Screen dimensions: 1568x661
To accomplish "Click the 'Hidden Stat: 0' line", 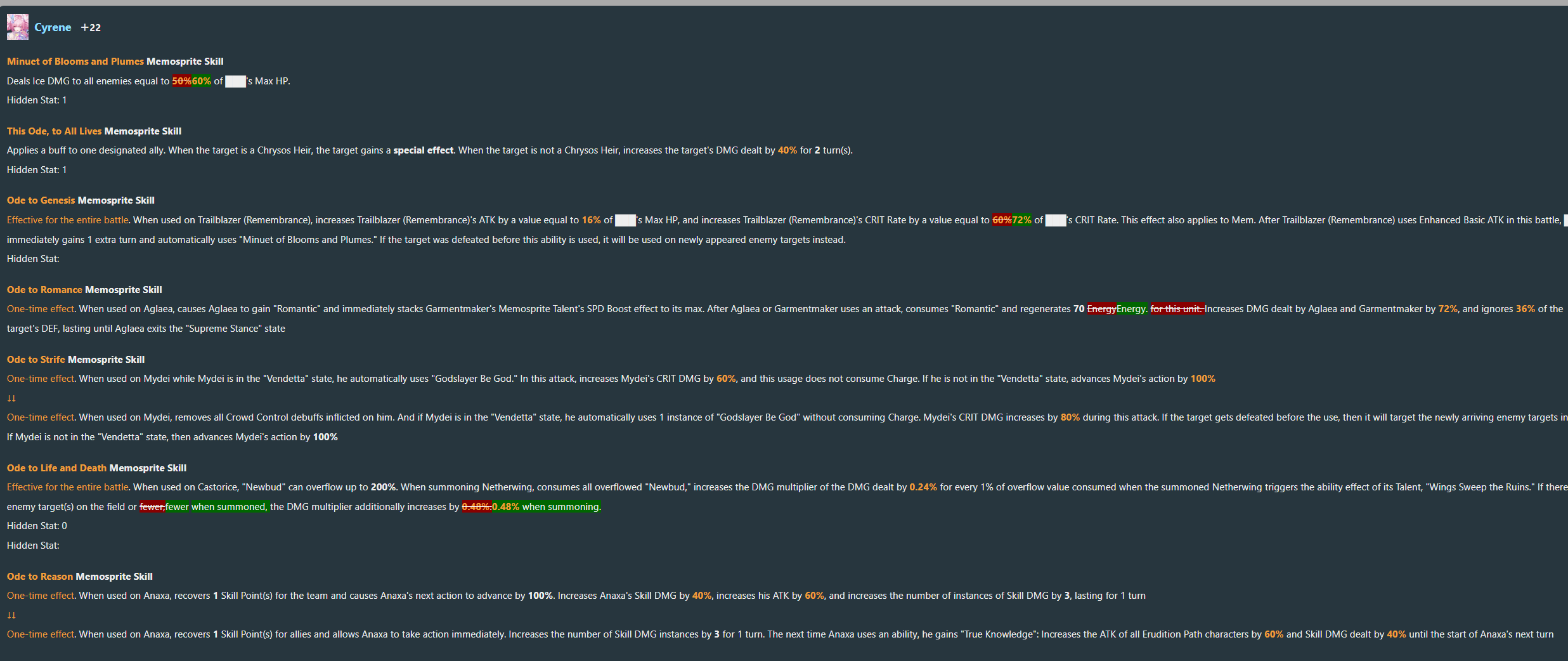I will (x=37, y=526).
